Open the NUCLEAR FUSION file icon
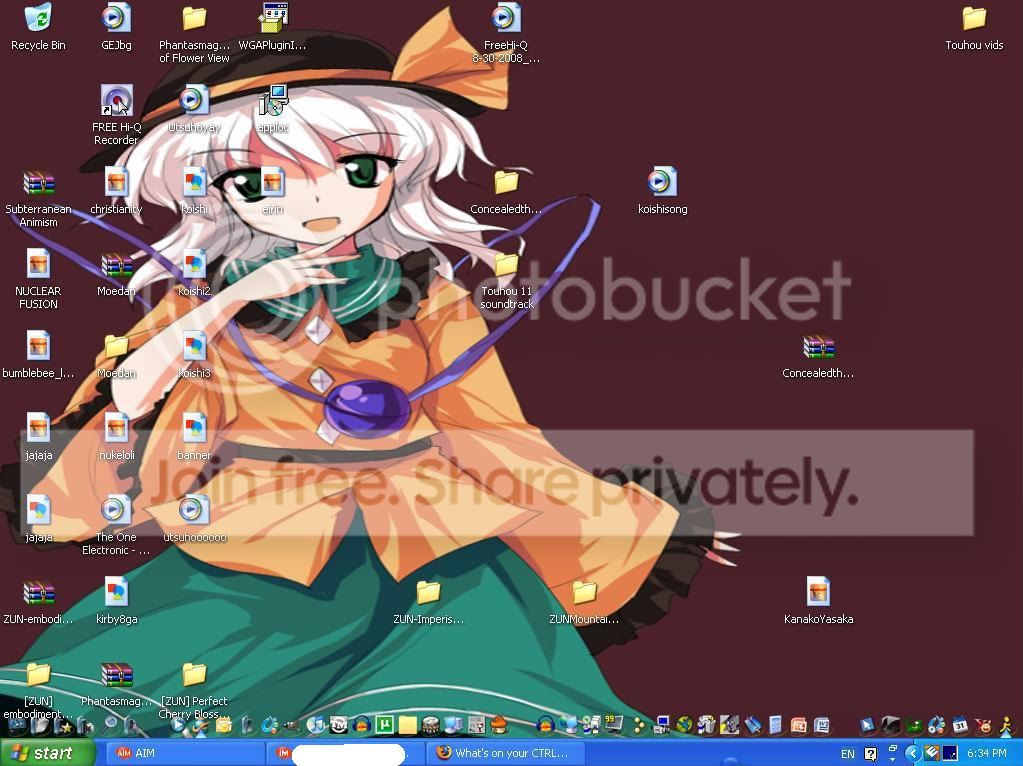The width and height of the screenshot is (1023, 766). coord(38,266)
